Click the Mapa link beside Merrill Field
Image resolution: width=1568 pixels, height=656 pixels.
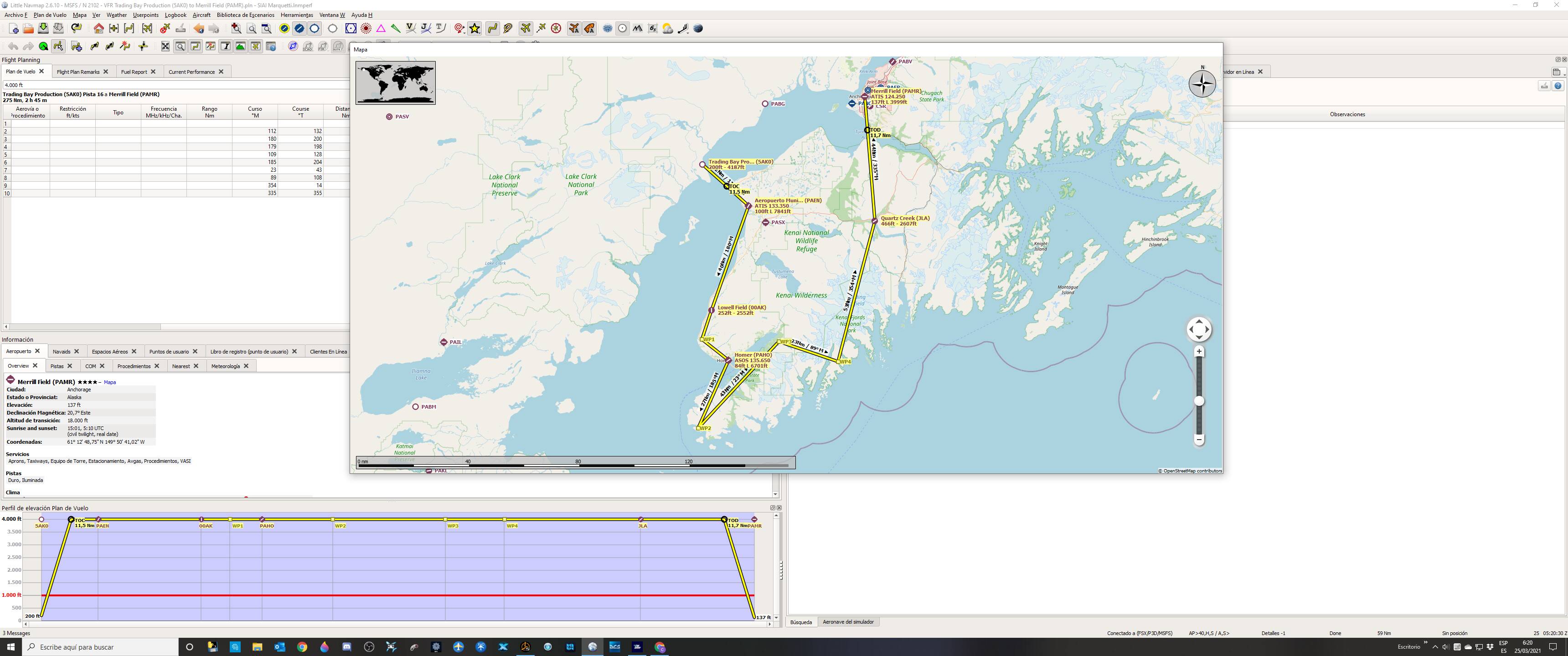109,382
